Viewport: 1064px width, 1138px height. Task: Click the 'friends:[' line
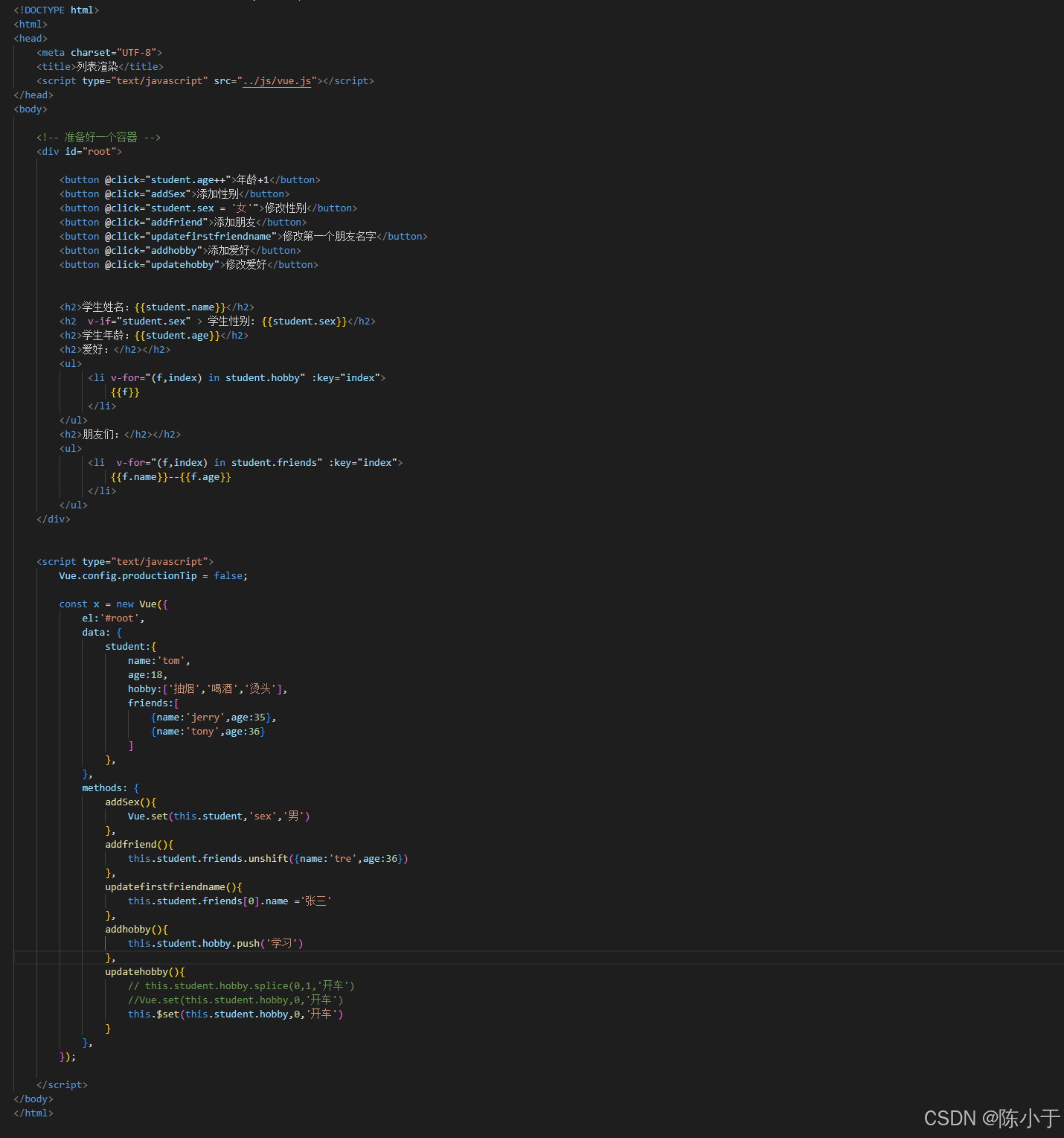(x=153, y=703)
